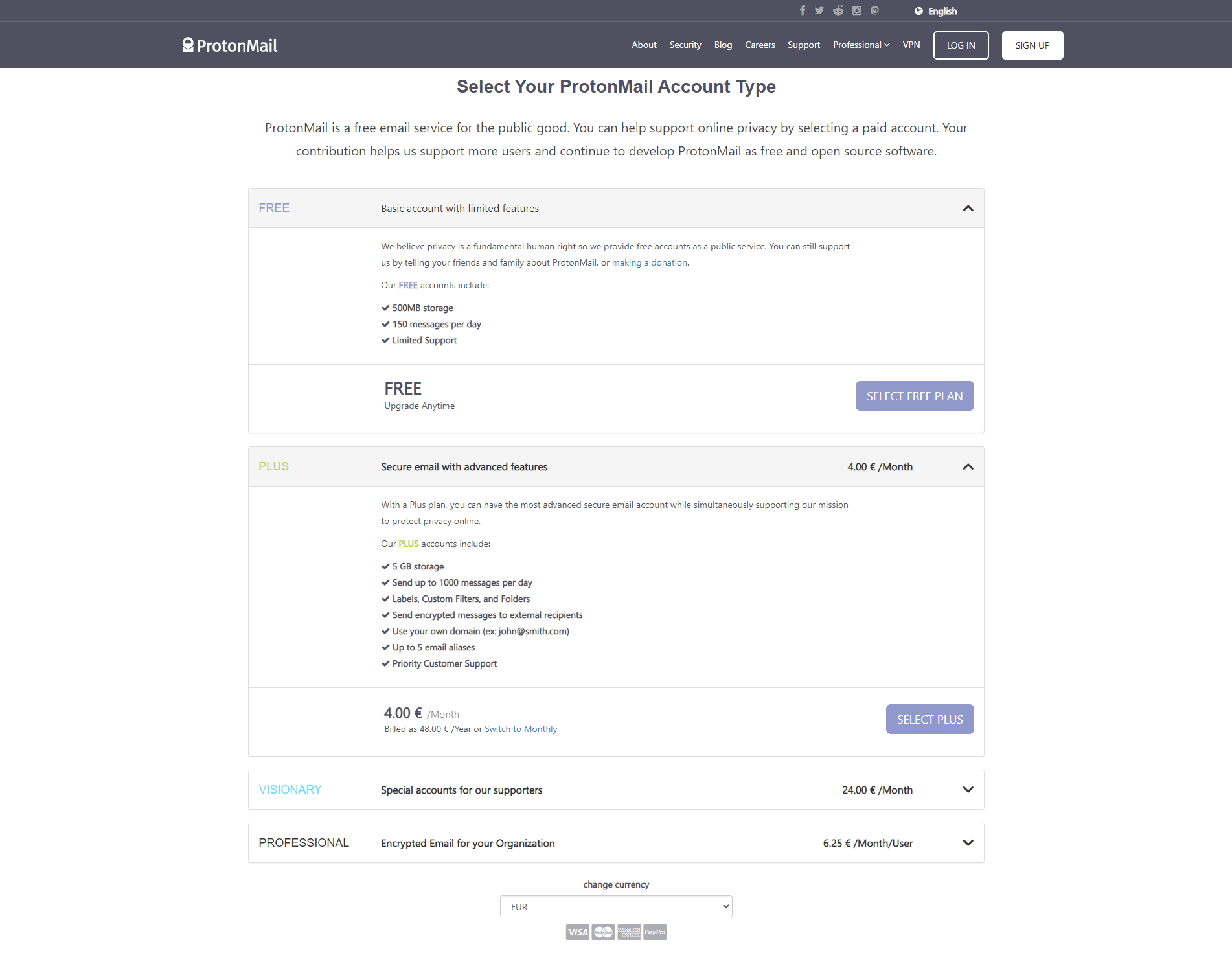This screenshot has width=1232, height=964.
Task: Click 'Encrypted Email for your Organization' text
Action: (x=468, y=843)
